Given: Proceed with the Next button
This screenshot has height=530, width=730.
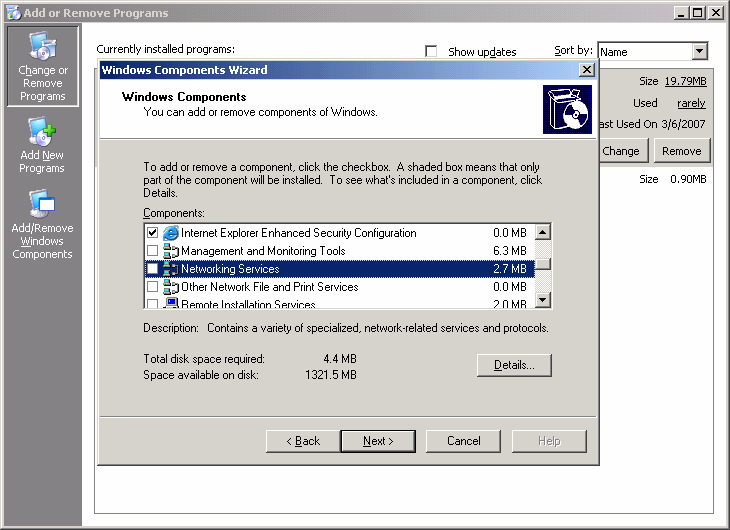Looking at the screenshot, I should (378, 441).
